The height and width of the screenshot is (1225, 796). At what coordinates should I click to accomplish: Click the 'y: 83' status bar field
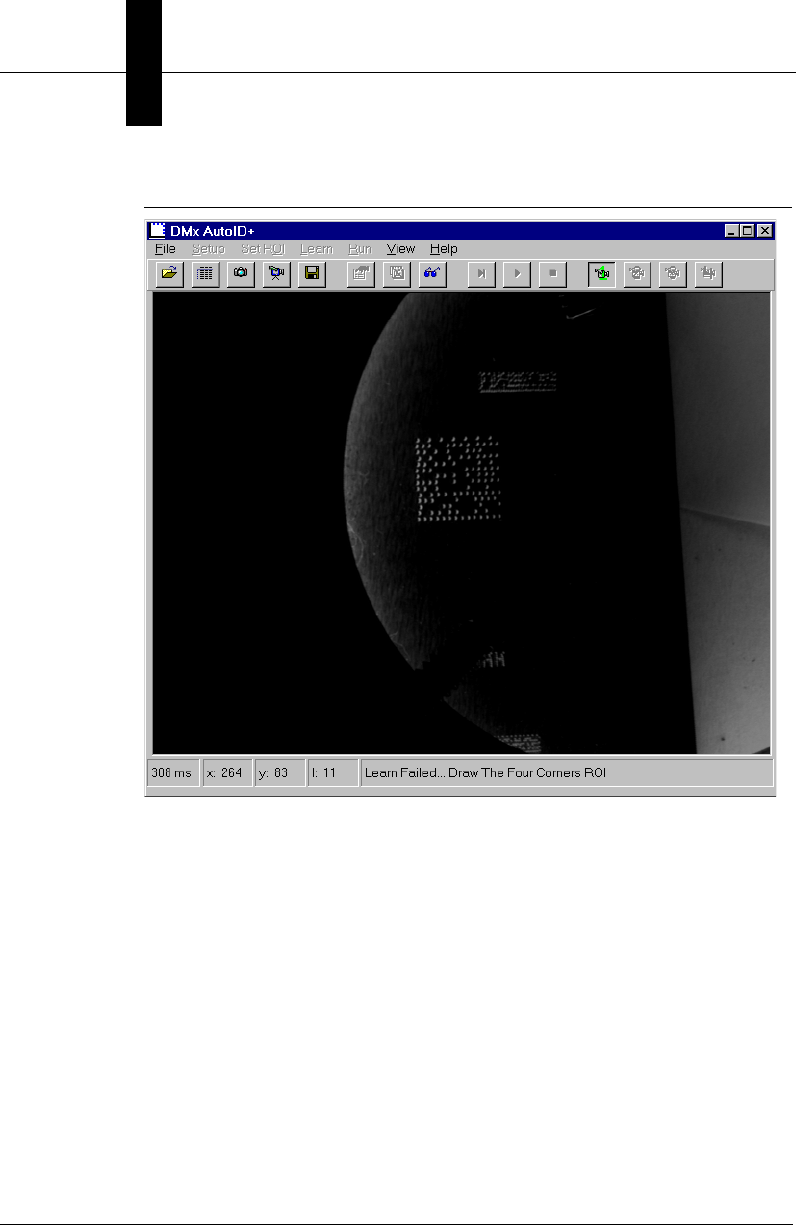(x=280, y=773)
